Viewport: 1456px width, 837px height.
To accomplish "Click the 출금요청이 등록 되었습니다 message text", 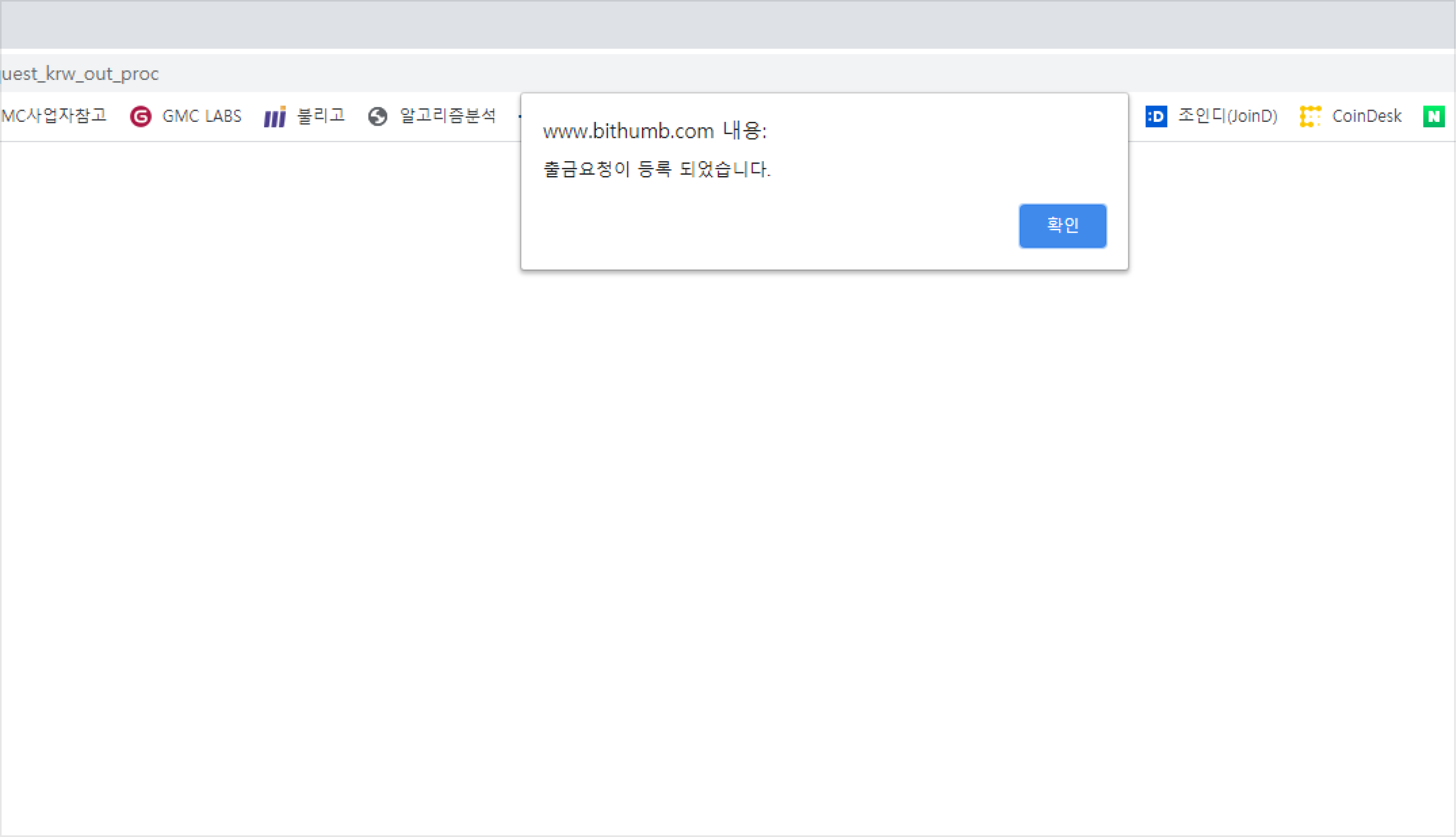I will point(656,170).
